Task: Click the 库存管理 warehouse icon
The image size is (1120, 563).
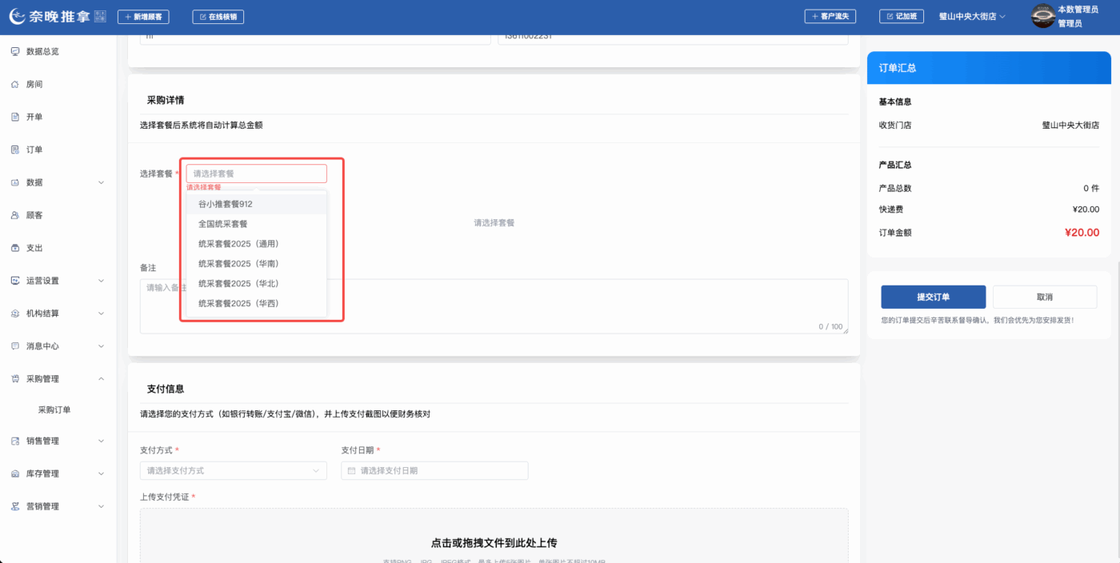Action: 15,474
